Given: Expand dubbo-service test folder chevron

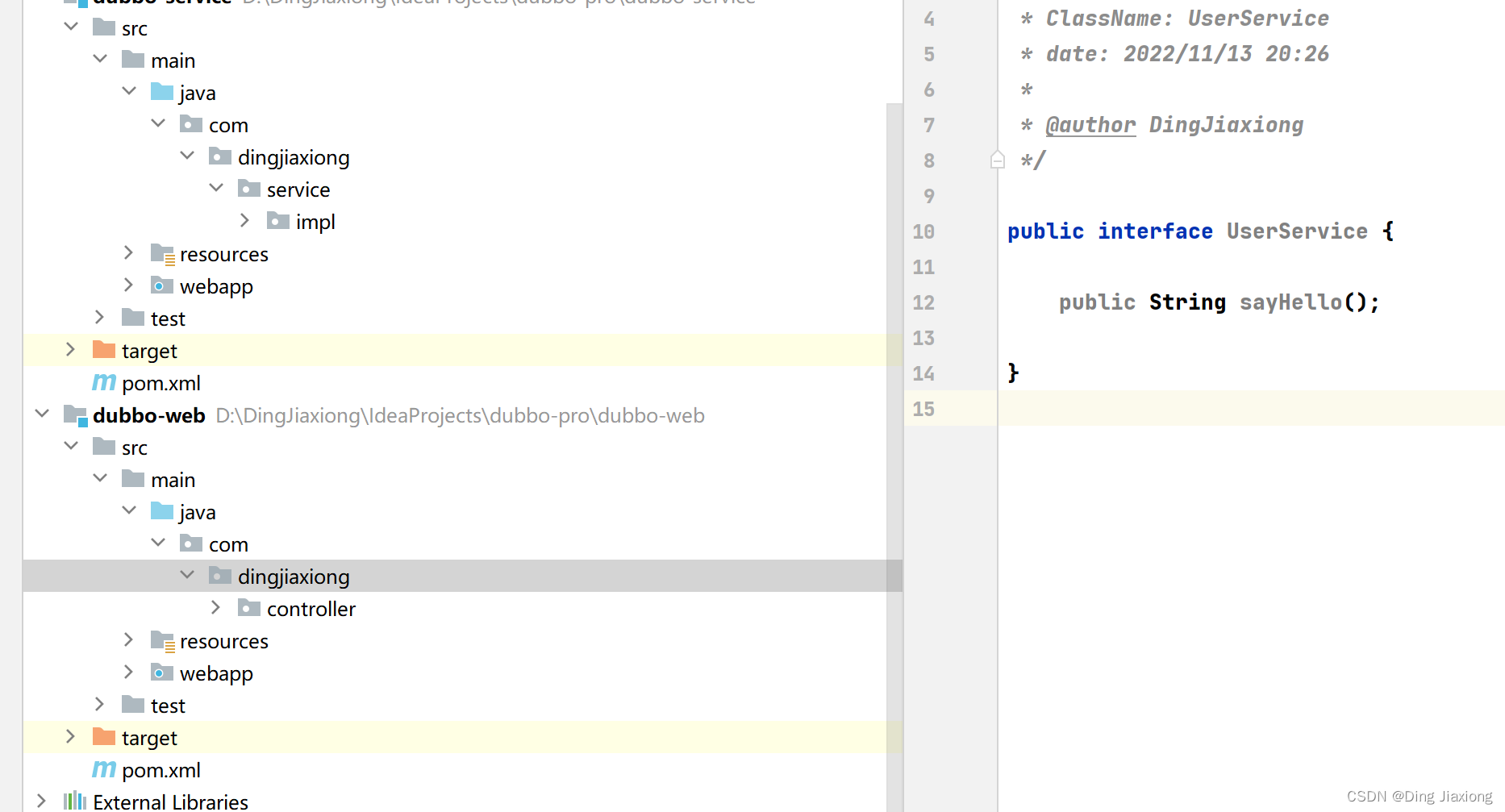Looking at the screenshot, I should 99,317.
